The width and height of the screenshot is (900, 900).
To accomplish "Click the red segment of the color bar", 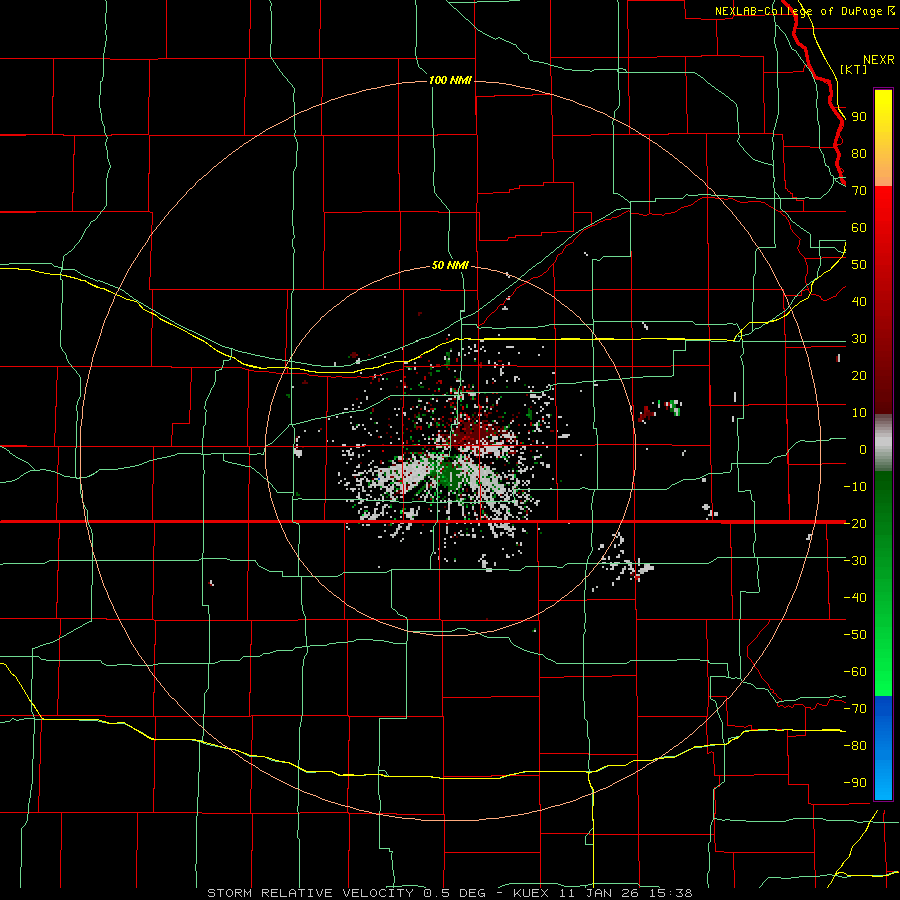I will click(883, 298).
